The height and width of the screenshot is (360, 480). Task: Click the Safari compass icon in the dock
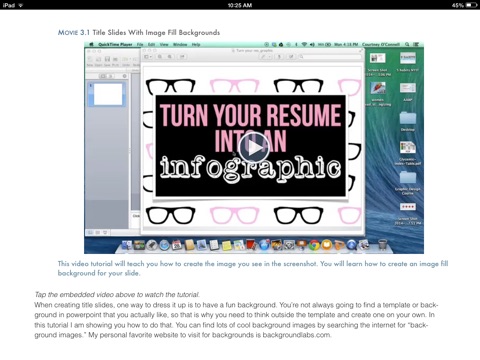tap(164, 245)
